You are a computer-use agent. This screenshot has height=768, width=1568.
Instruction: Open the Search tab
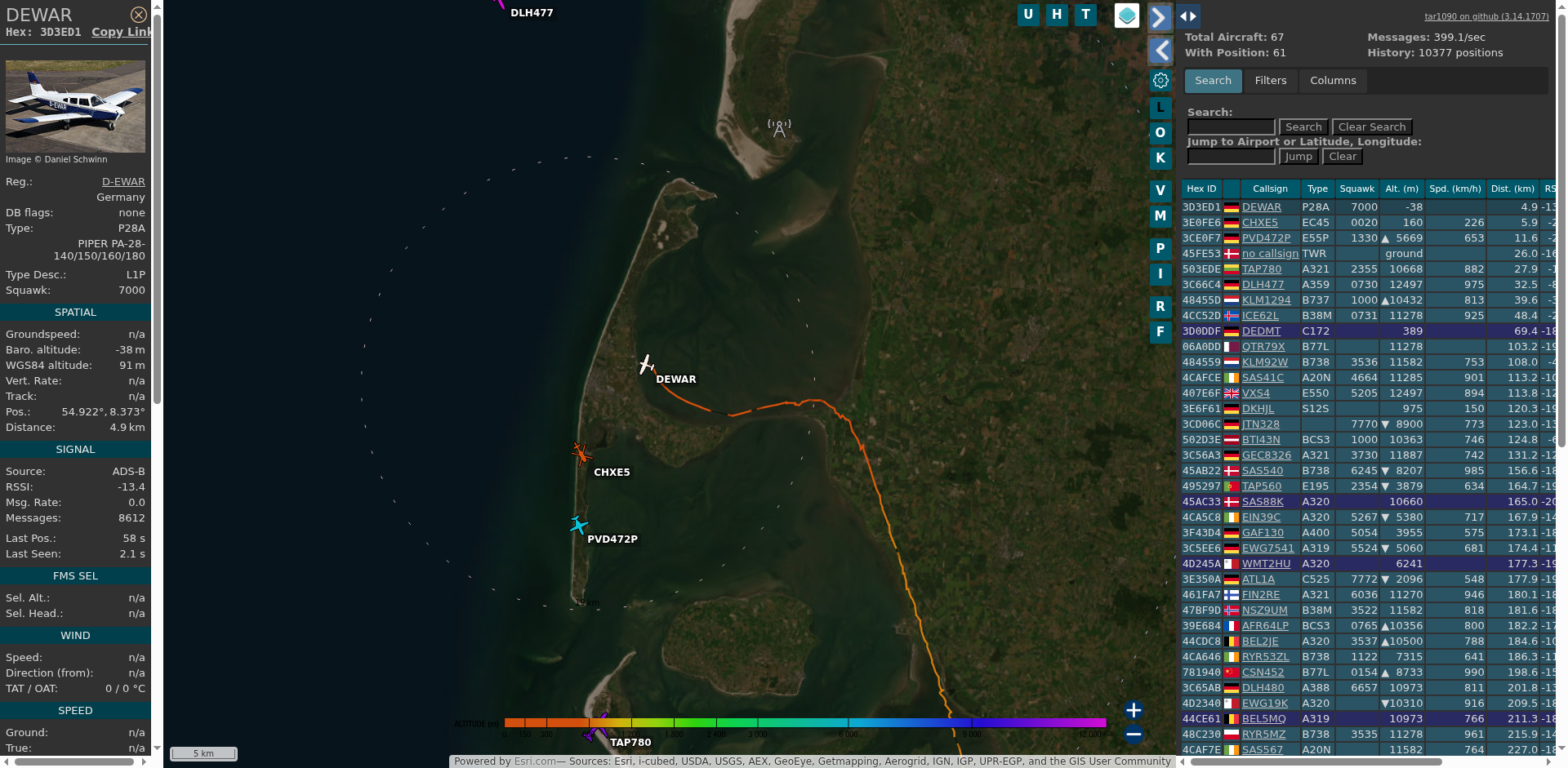tap(1213, 81)
